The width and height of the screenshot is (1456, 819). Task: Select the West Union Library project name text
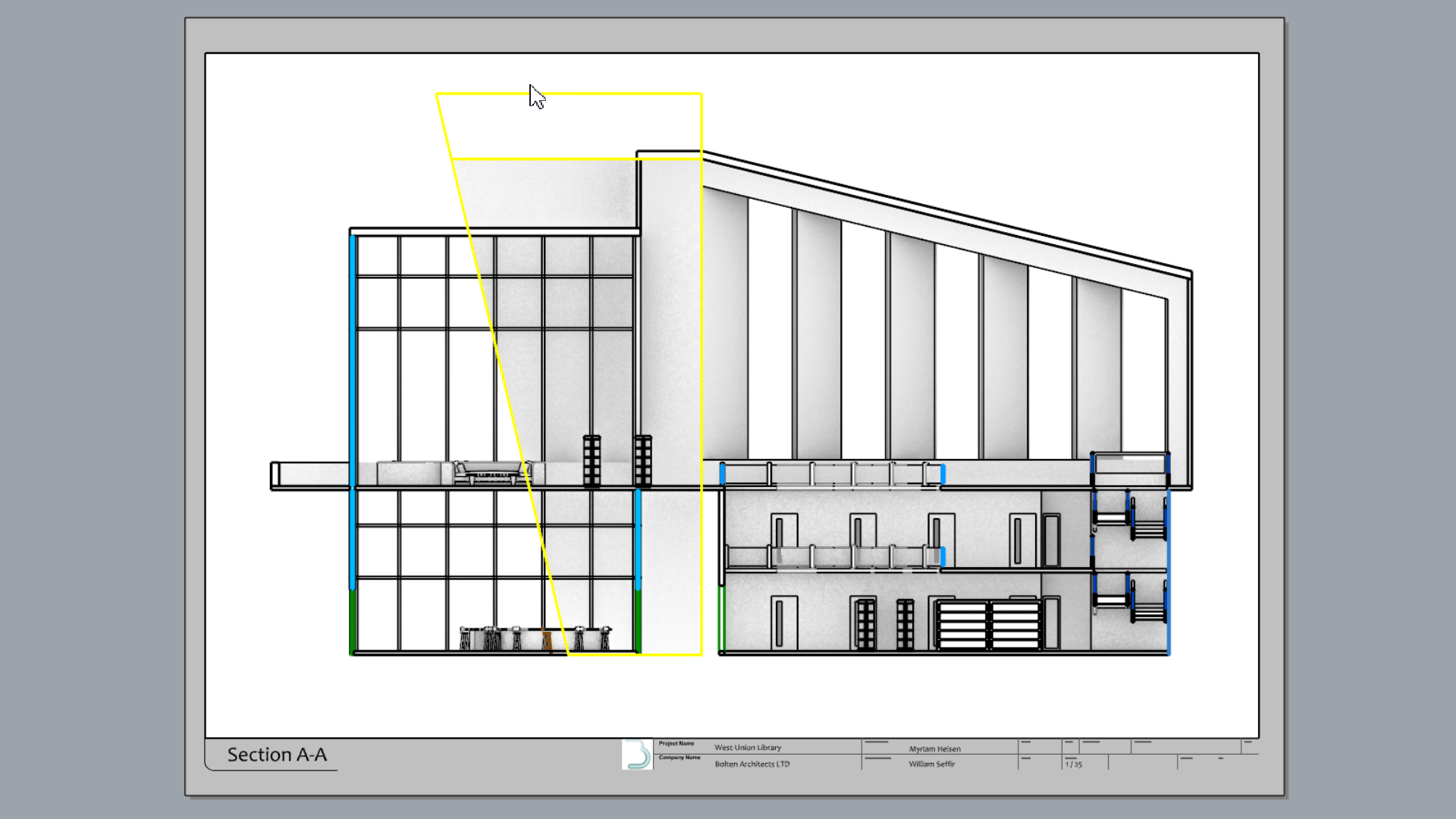pyautogui.click(x=747, y=748)
